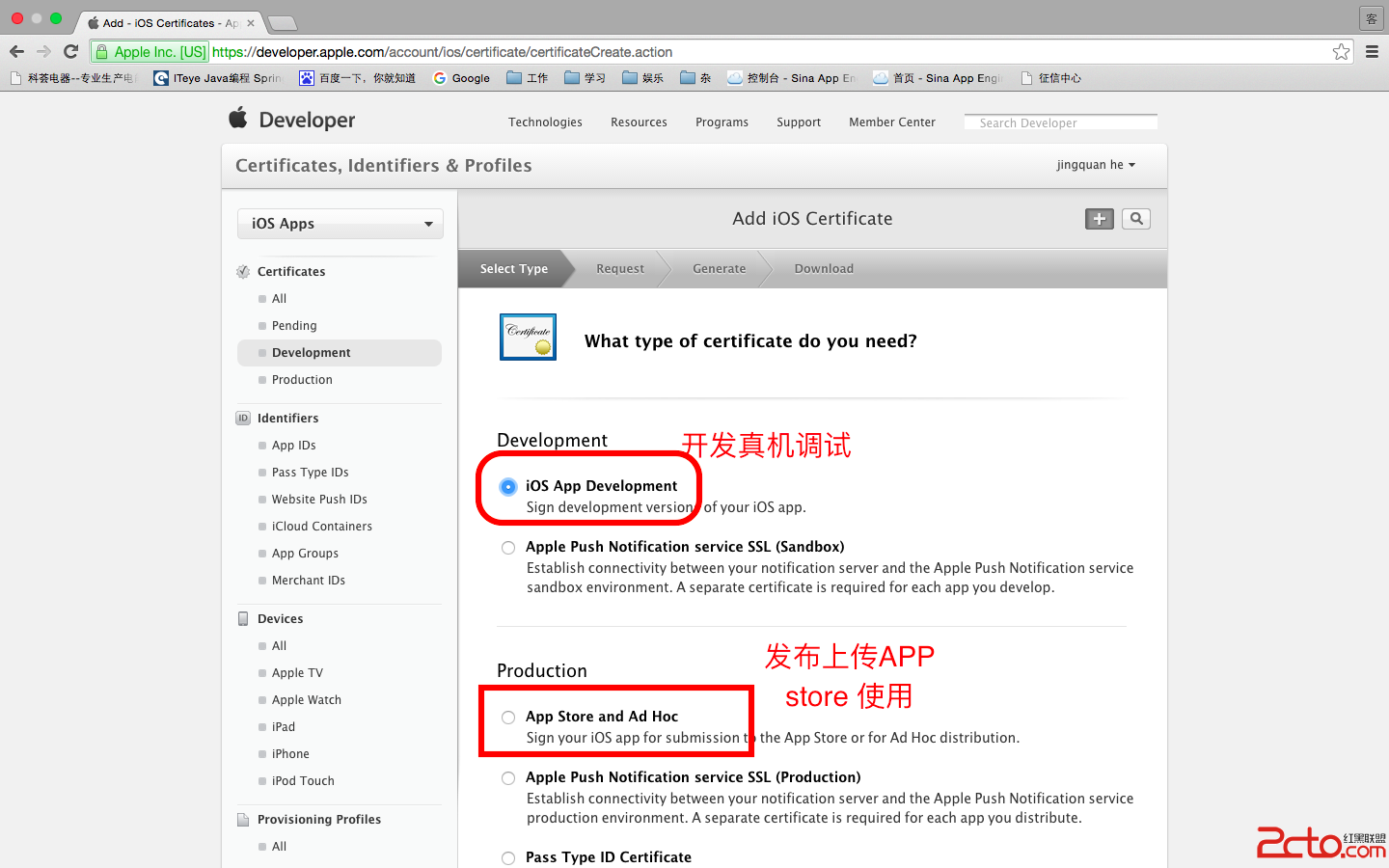Viewport: 1389px width, 868px height.
Task: Bookmark this page with the star icon
Action: click(1341, 52)
